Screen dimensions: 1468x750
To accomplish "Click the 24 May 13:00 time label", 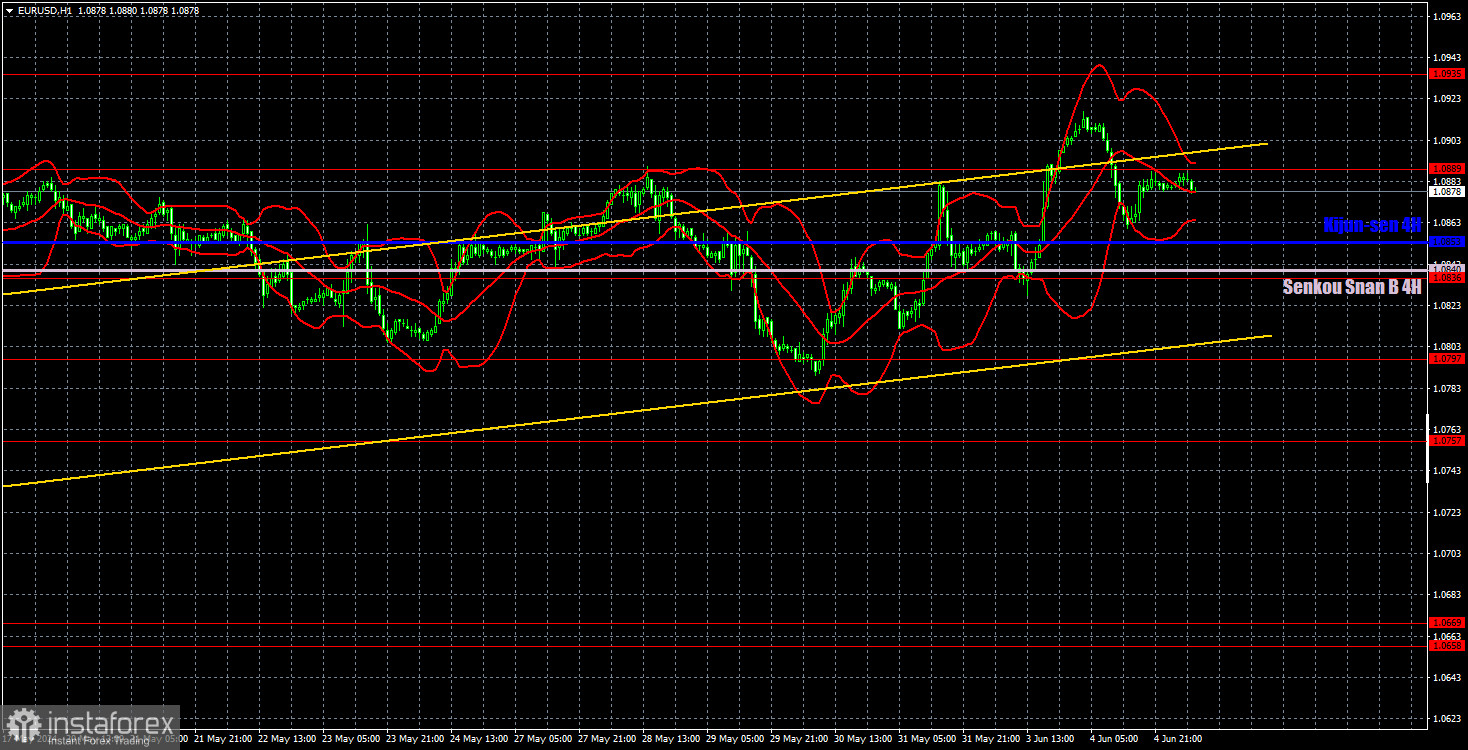I will tap(478, 739).
